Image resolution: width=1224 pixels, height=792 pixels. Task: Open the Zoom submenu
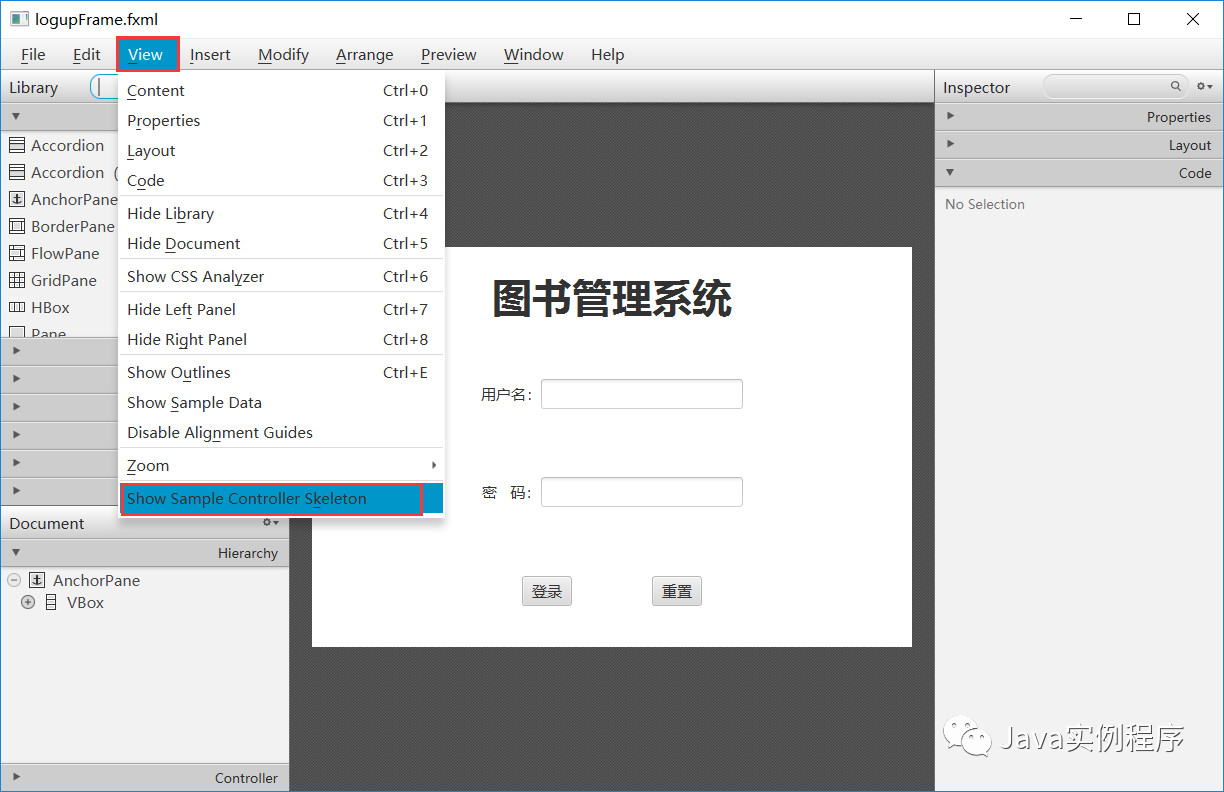point(148,465)
